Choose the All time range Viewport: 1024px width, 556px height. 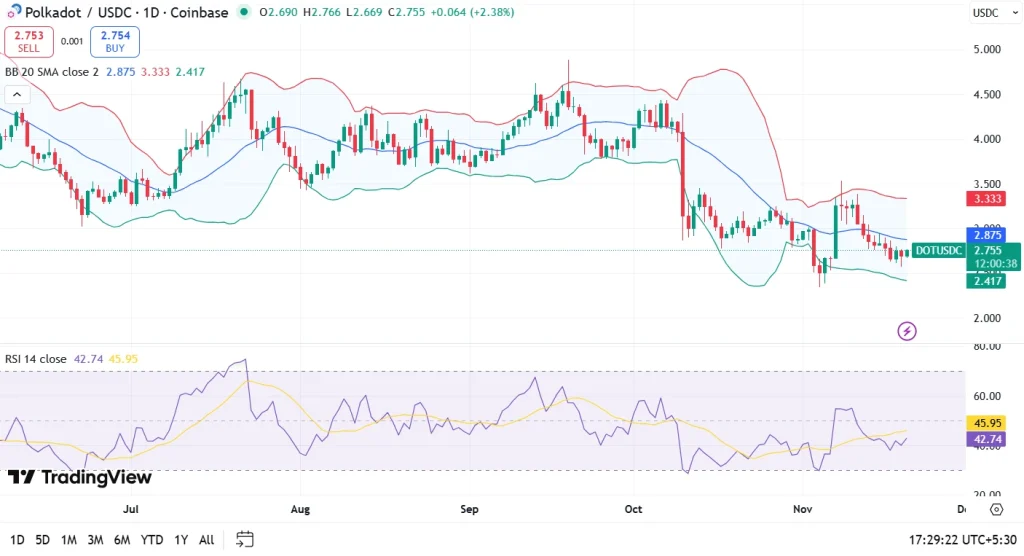tap(206, 540)
